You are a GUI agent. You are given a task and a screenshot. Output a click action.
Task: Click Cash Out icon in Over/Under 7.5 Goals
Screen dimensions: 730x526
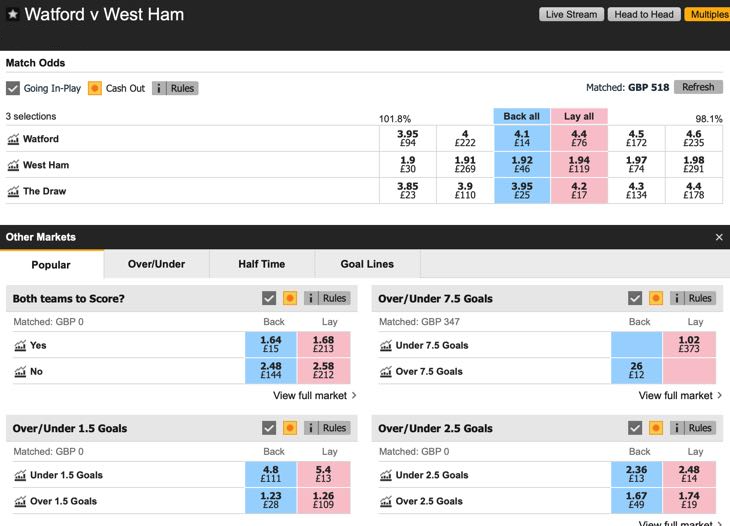656,298
